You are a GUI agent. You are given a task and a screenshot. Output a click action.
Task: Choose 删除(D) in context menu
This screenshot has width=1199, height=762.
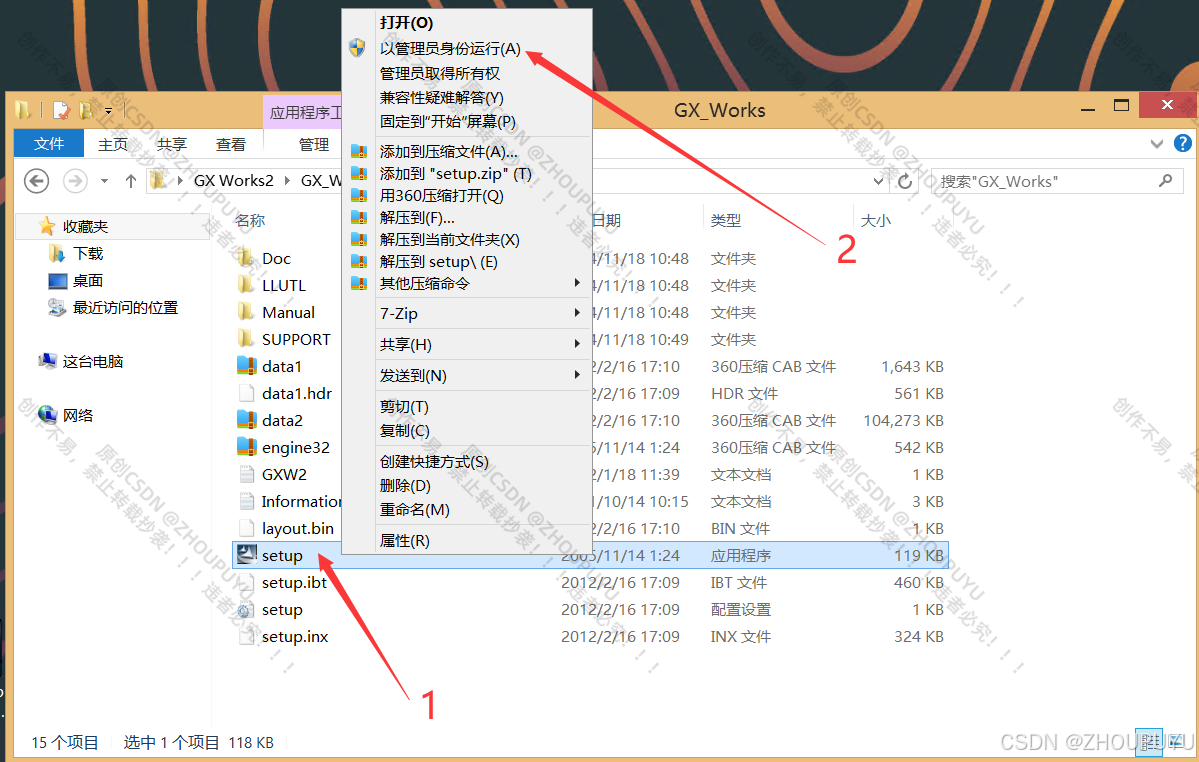coord(405,485)
